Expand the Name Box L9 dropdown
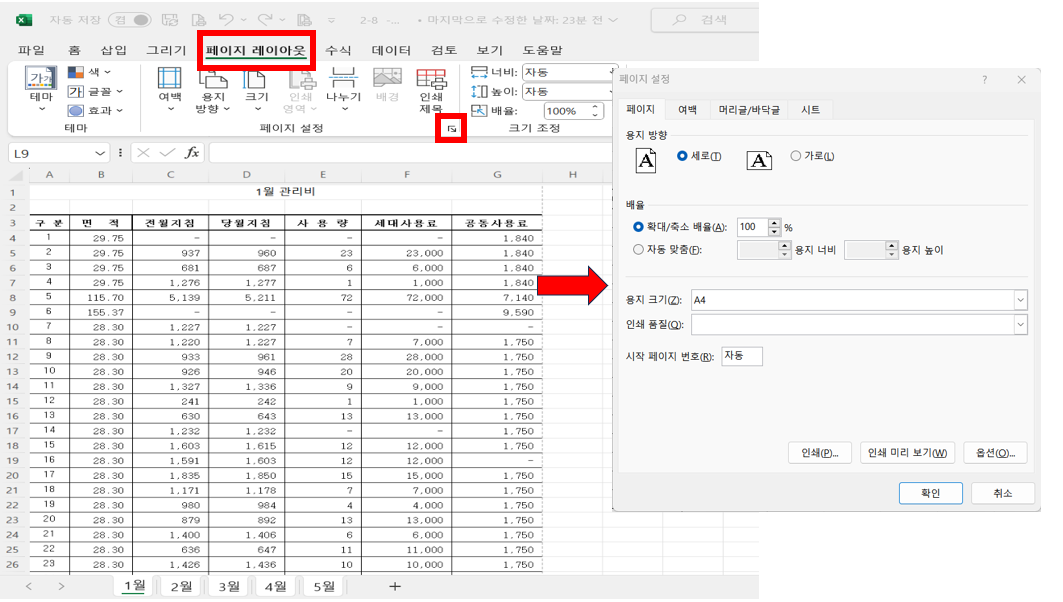 [x=100, y=153]
